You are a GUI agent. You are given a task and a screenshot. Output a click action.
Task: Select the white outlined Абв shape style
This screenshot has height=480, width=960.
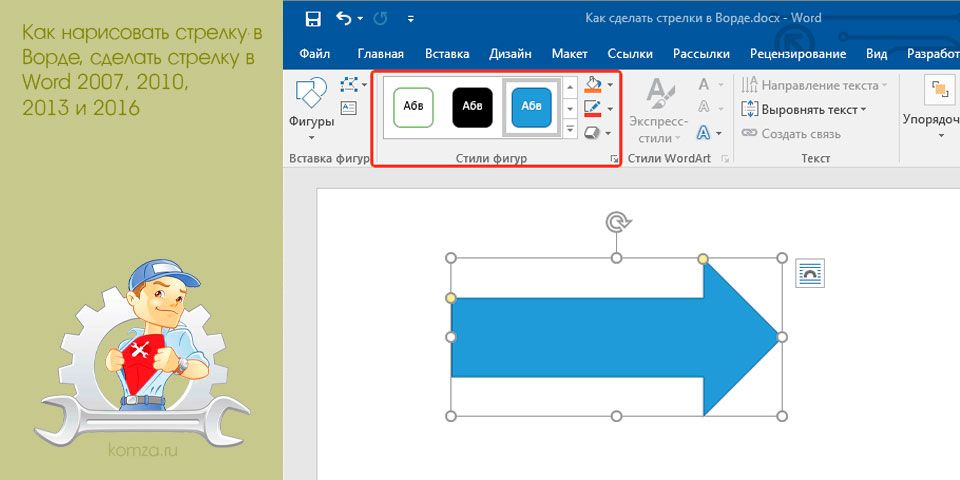(413, 108)
